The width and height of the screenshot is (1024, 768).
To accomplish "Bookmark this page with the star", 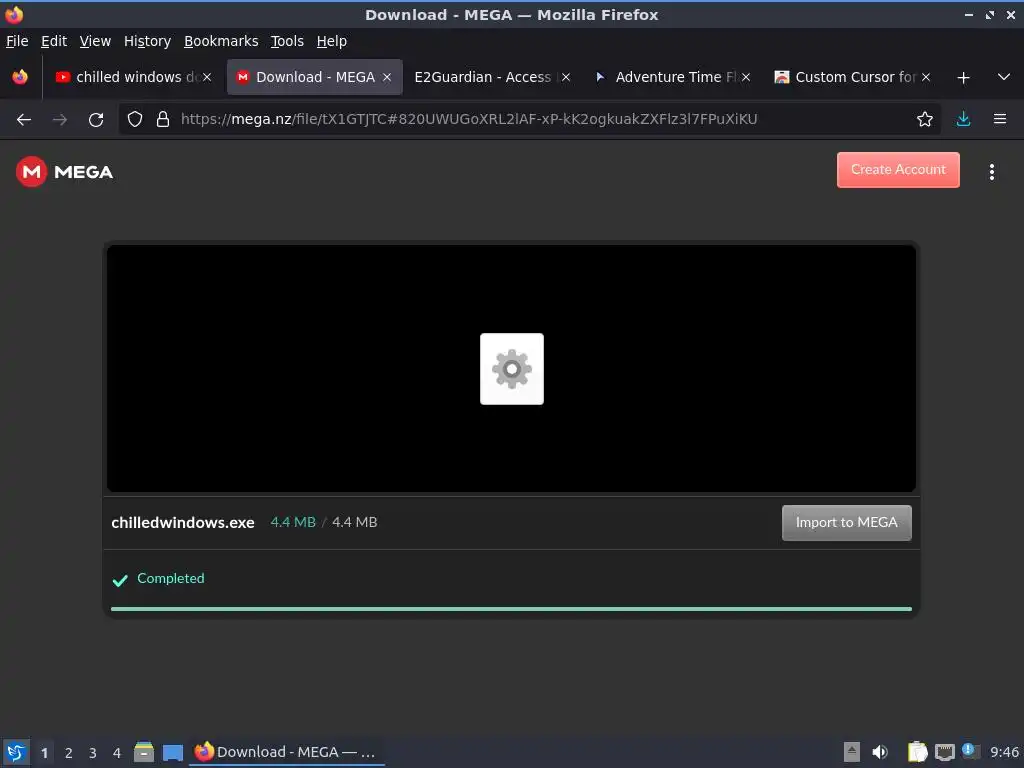I will 925,119.
